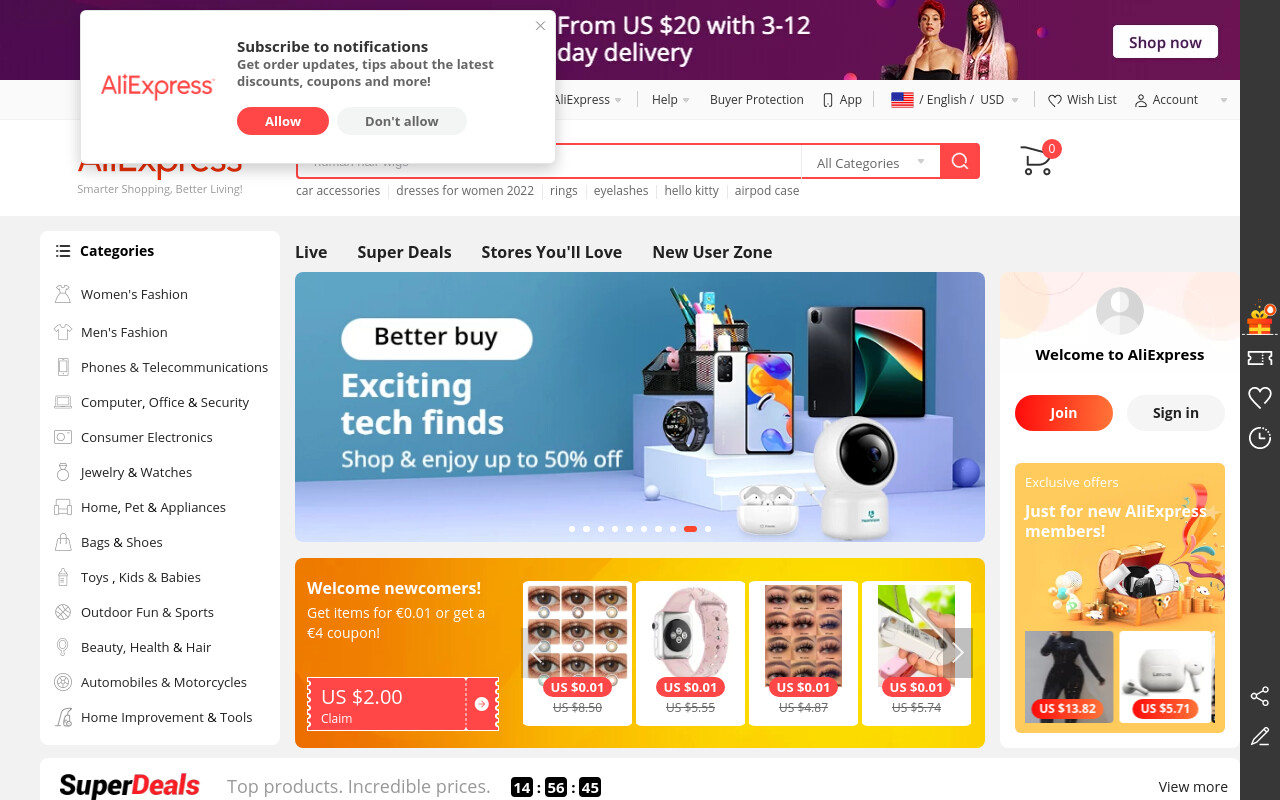Open the language and currency dropdown
The width and height of the screenshot is (1280, 800).
click(955, 100)
